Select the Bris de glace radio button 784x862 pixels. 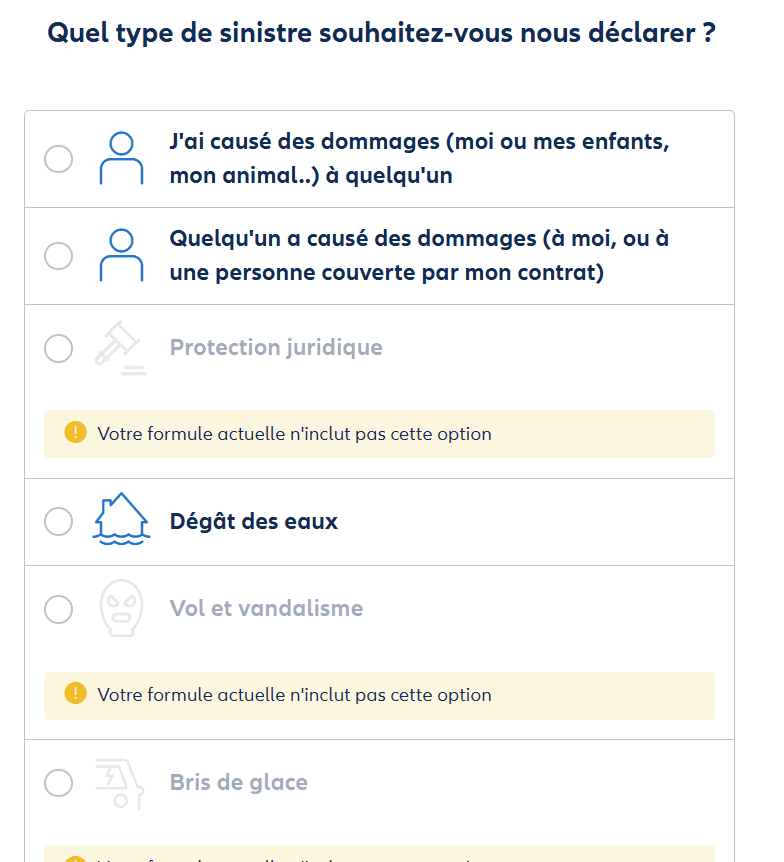(58, 783)
